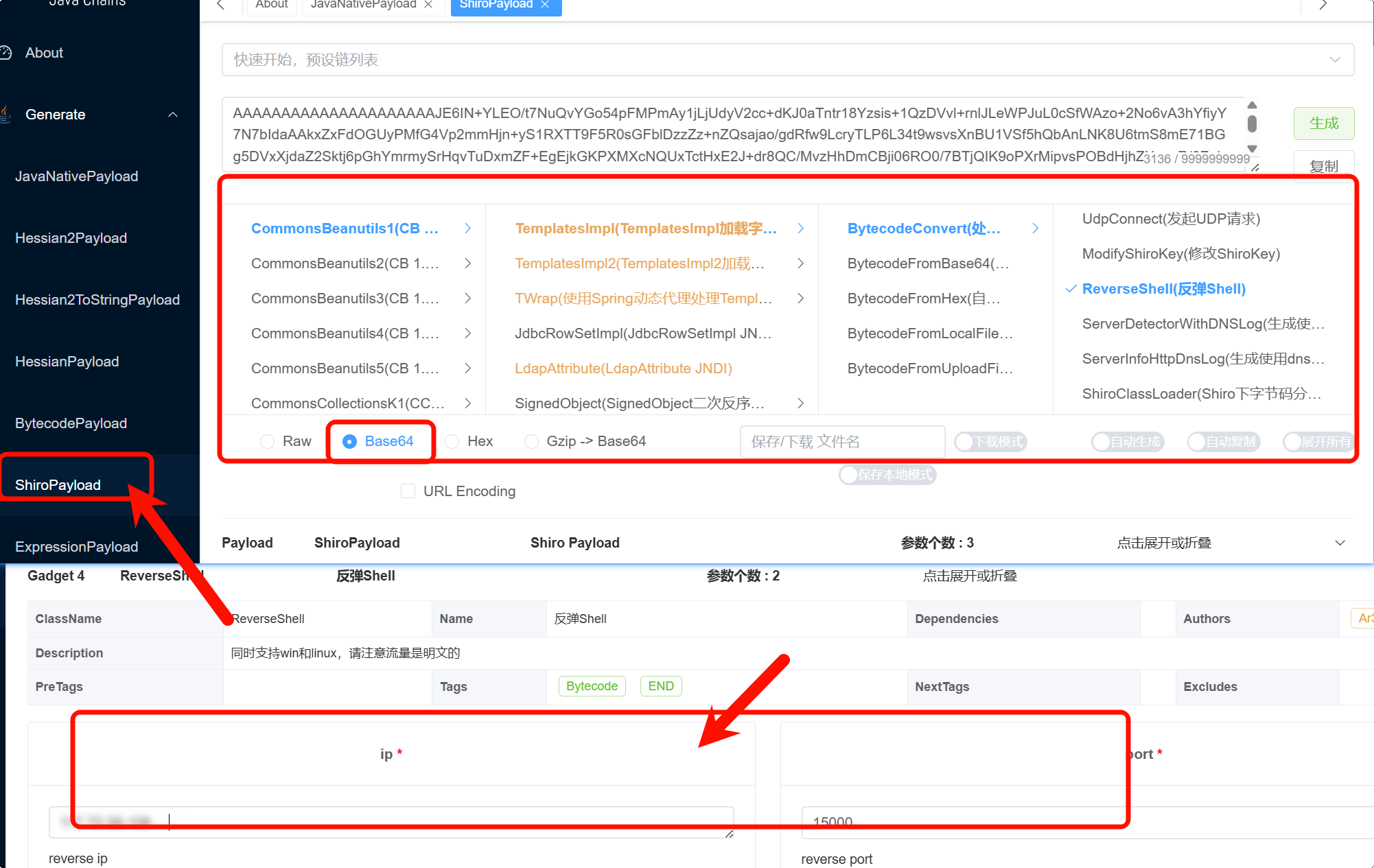Click the payload textarea scrollbar thumb
The image size is (1374, 868).
pyautogui.click(x=1252, y=124)
